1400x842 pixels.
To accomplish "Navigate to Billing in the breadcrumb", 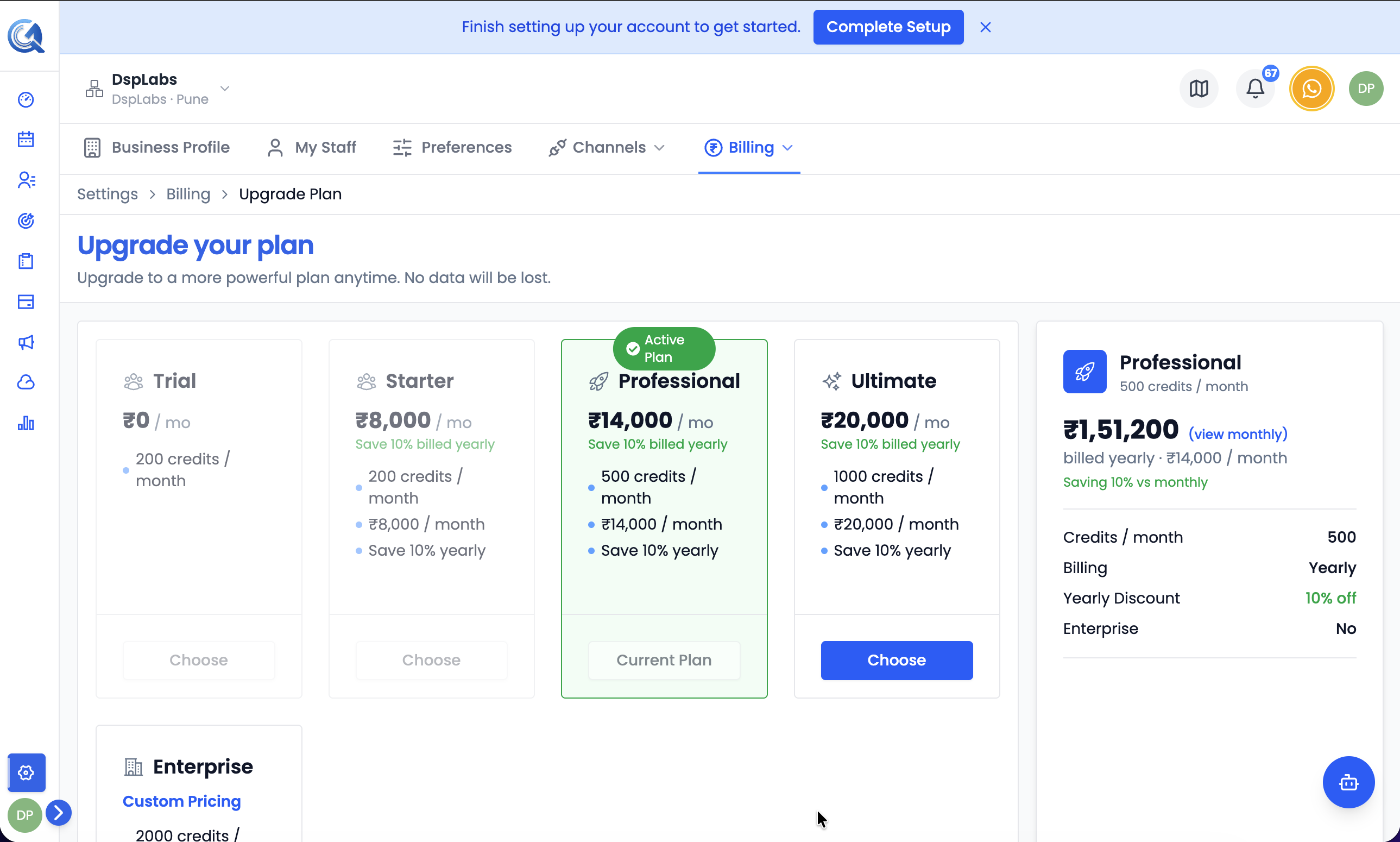I will (188, 194).
